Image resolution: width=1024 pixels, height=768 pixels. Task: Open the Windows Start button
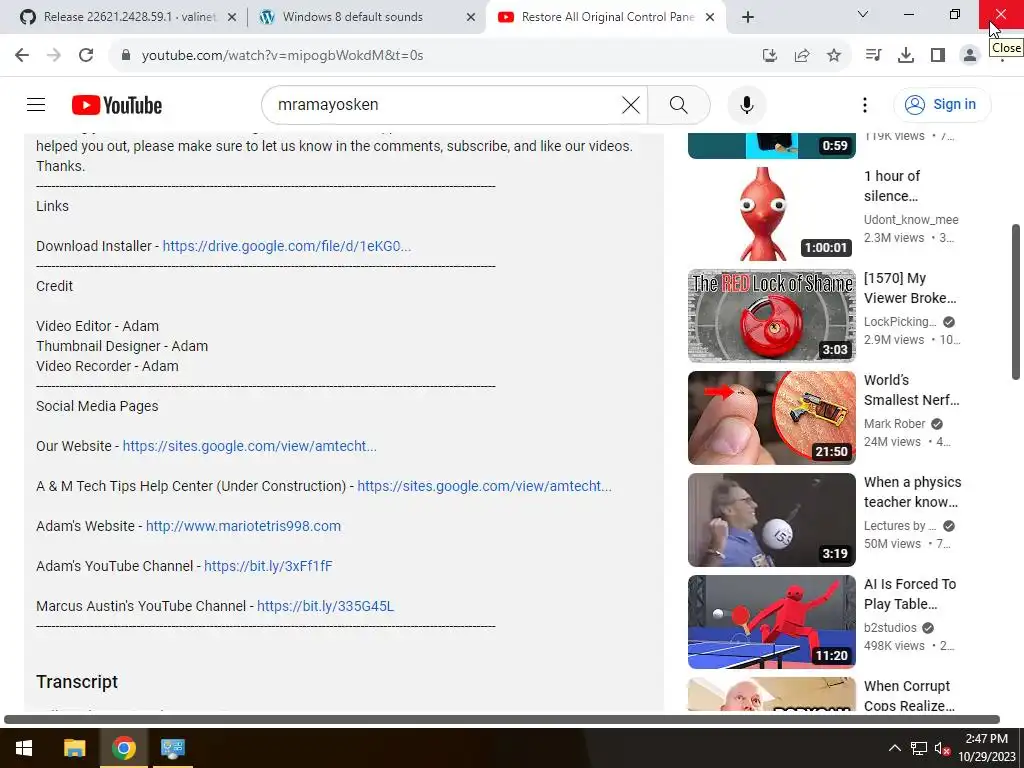pos(24,748)
